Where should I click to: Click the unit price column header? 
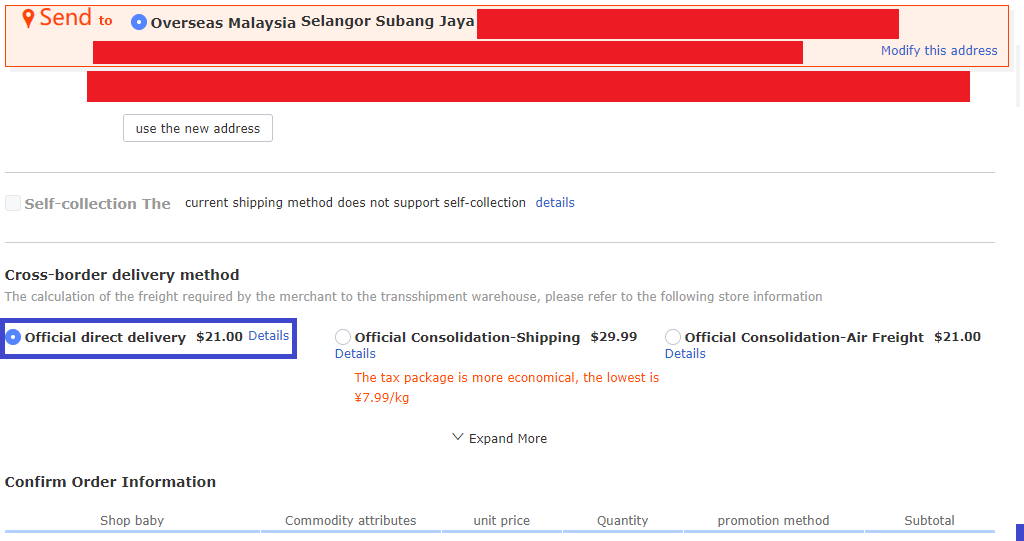pyautogui.click(x=501, y=521)
